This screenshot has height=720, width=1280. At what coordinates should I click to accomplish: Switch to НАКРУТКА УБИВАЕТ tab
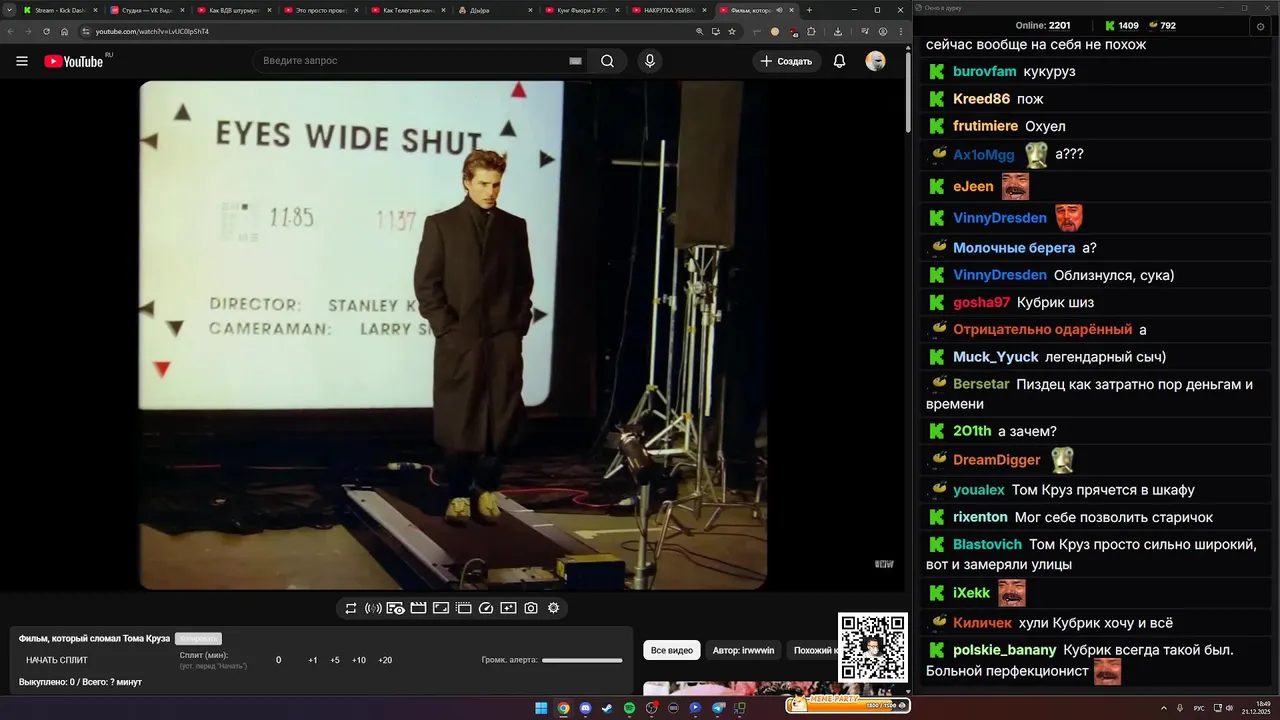click(x=668, y=10)
